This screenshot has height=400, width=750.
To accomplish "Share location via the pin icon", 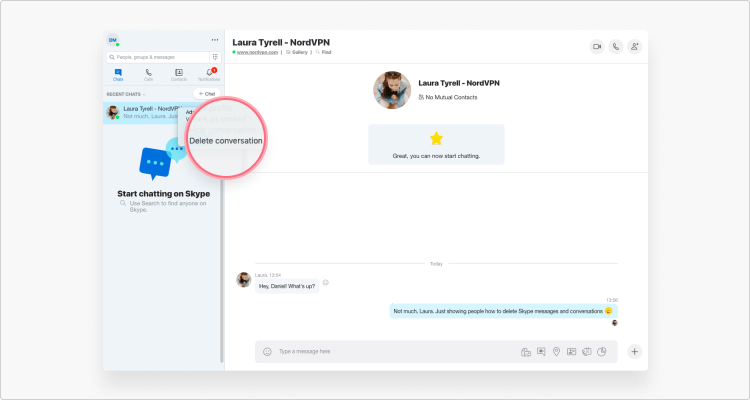I will (556, 352).
